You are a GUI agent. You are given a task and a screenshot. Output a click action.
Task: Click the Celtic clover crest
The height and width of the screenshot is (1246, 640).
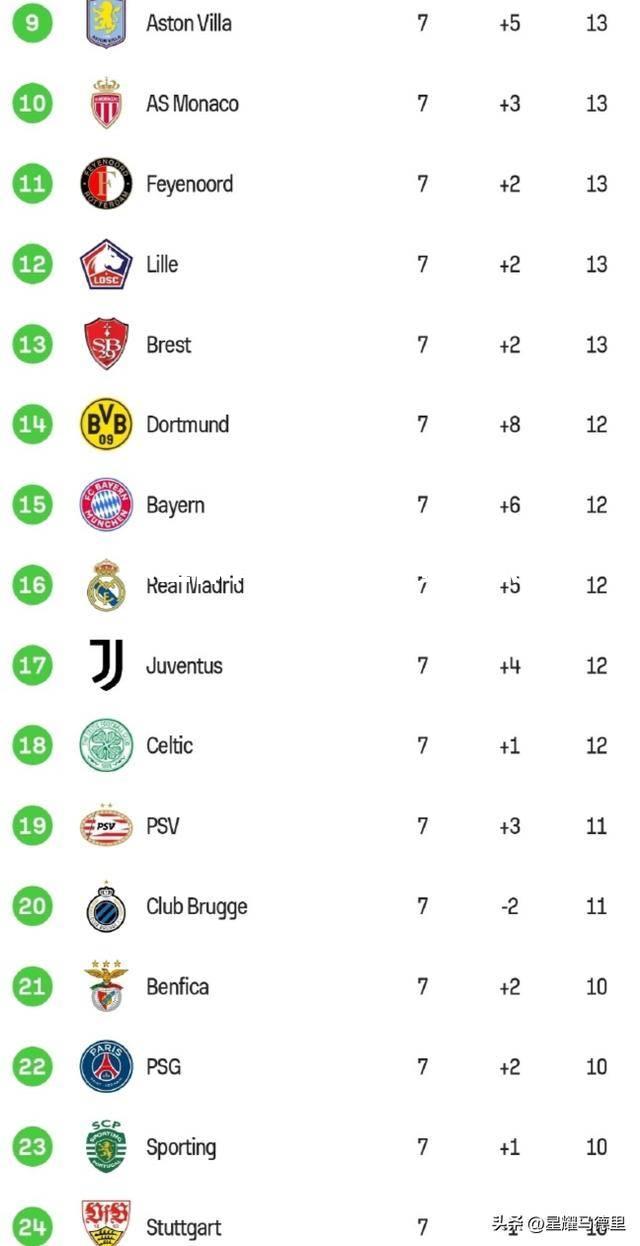point(106,746)
